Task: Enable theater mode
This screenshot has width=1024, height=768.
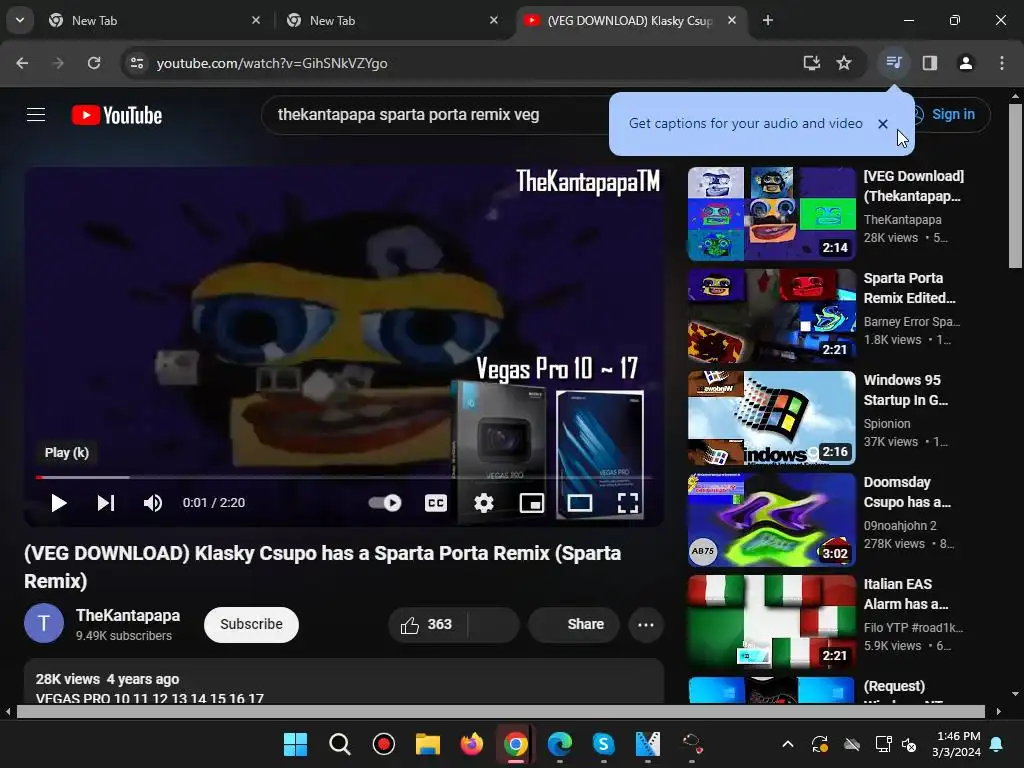Action: pos(580,503)
